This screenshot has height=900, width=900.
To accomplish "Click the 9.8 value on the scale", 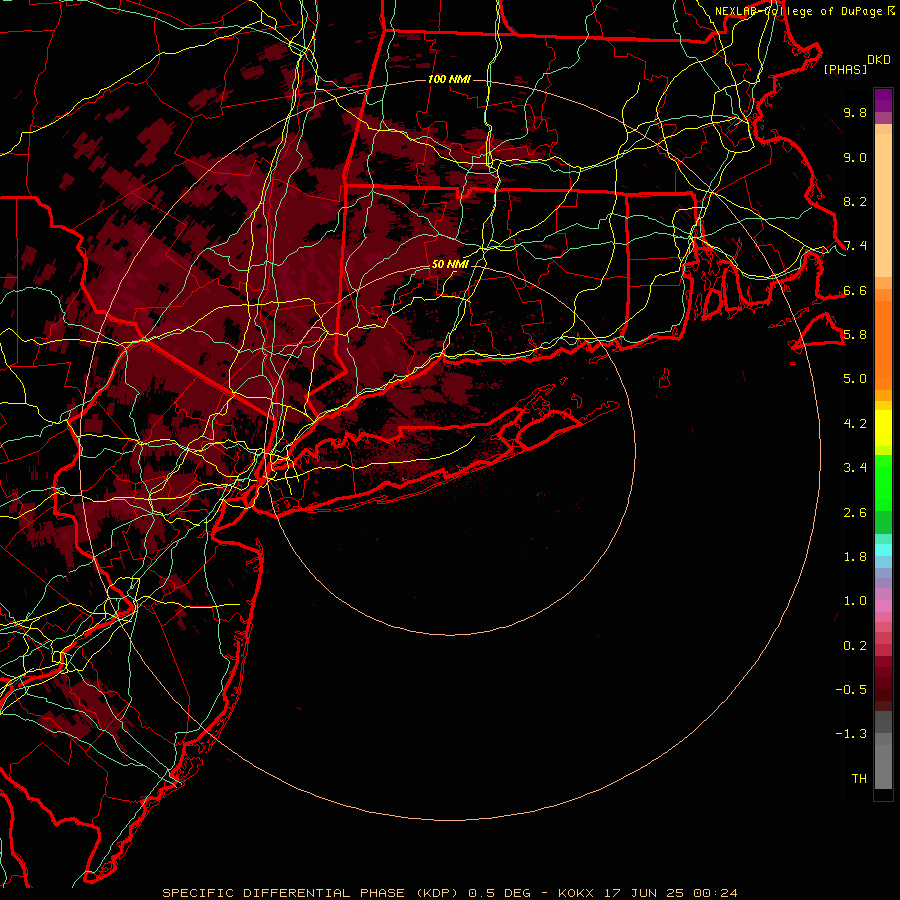I will pos(855,112).
